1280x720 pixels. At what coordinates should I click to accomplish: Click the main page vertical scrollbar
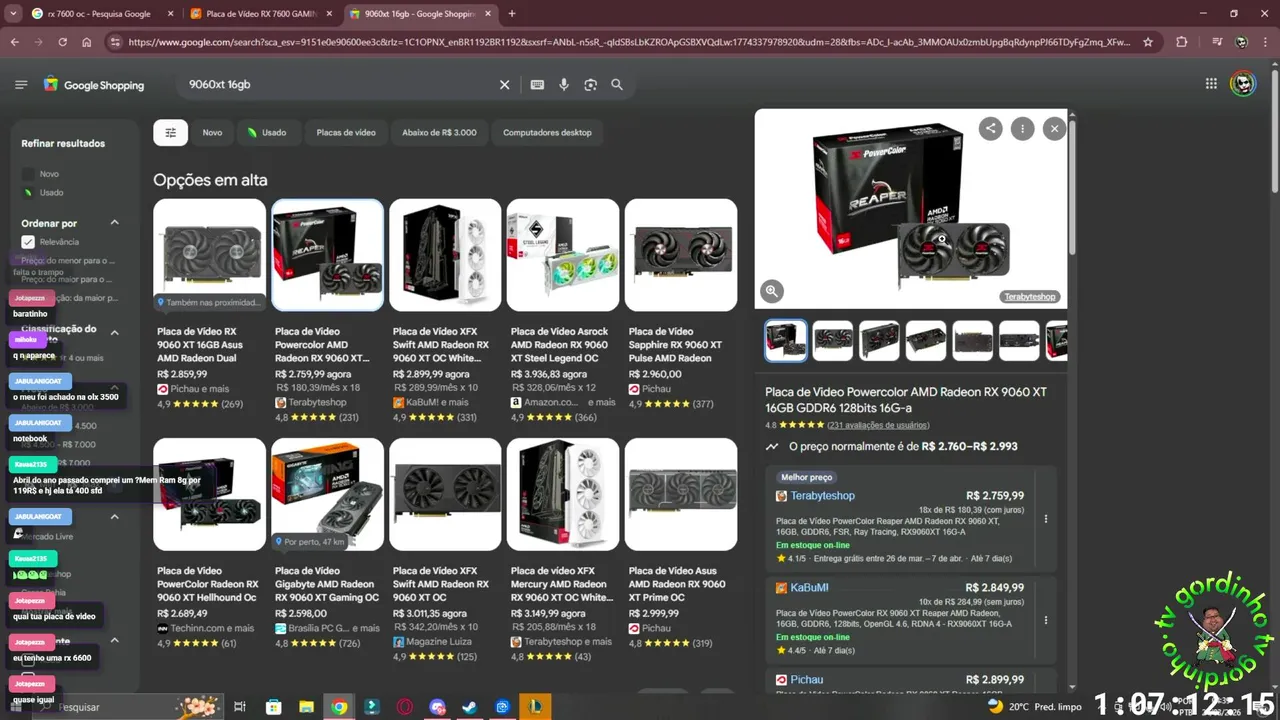pyautogui.click(x=1274, y=130)
